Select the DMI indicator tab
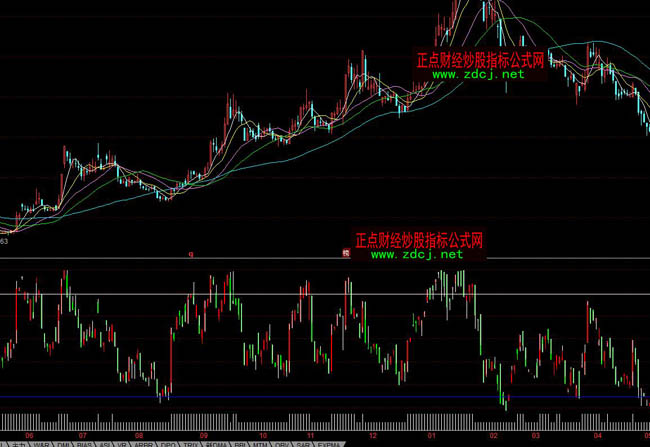 (x=64, y=443)
